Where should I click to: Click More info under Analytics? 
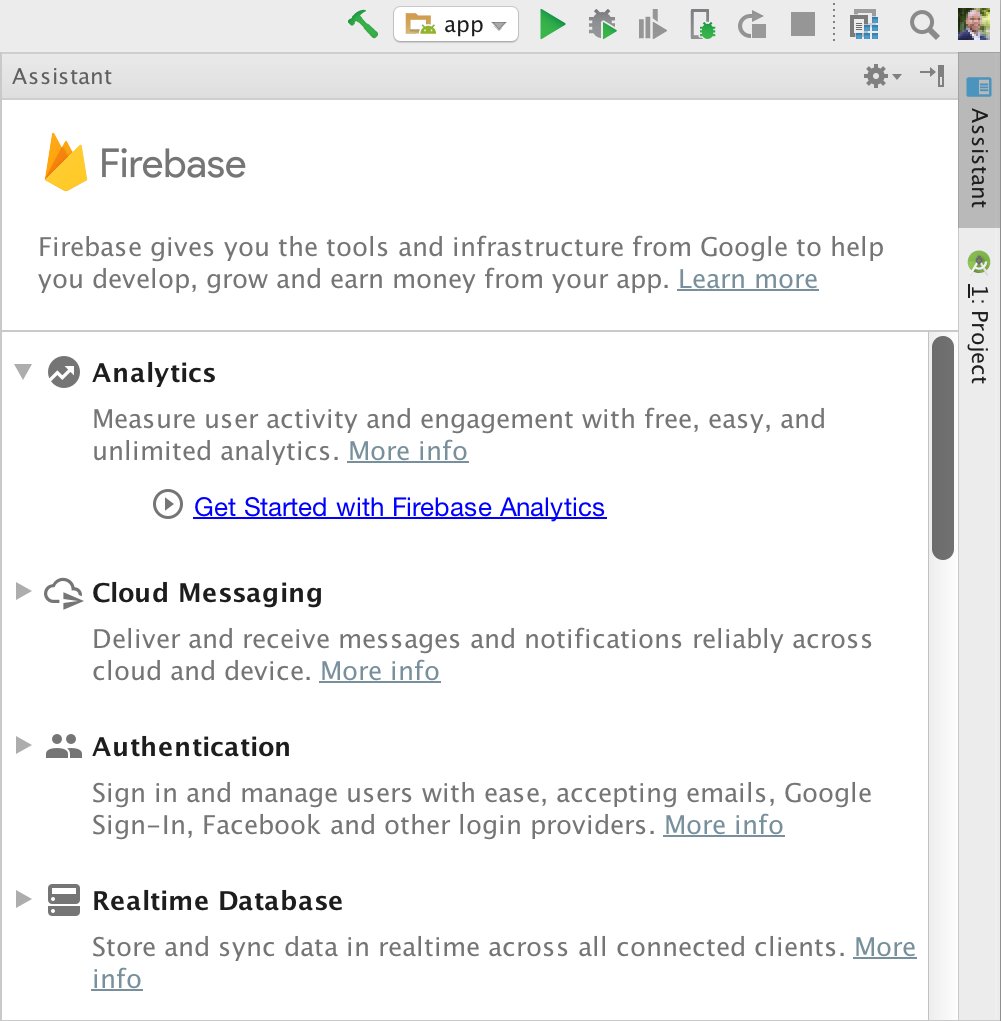click(x=407, y=451)
